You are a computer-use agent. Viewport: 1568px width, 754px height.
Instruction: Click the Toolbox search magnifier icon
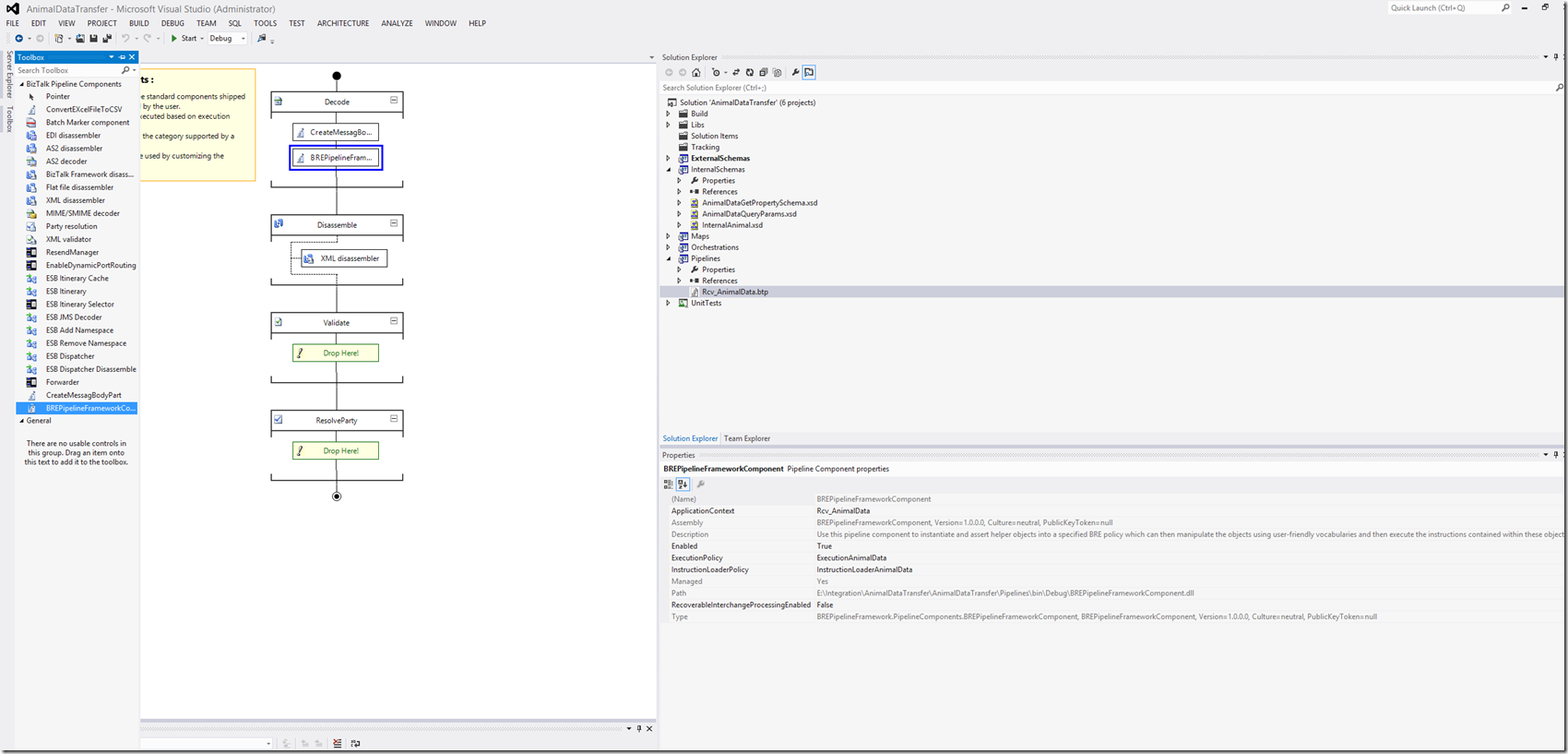coord(125,70)
